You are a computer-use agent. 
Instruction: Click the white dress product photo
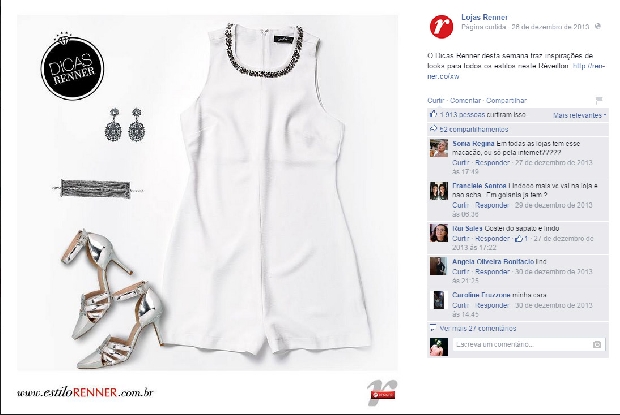267,188
